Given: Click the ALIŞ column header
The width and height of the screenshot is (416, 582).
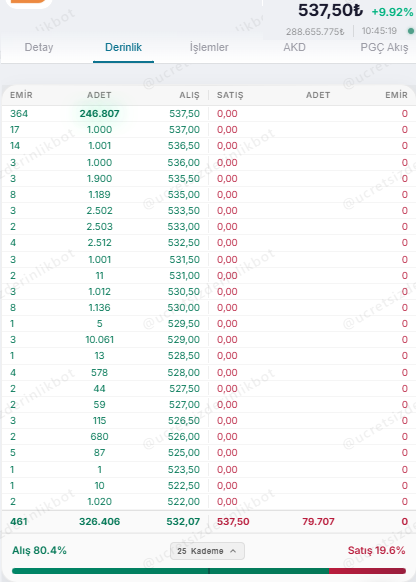Looking at the screenshot, I should click(x=189, y=95).
